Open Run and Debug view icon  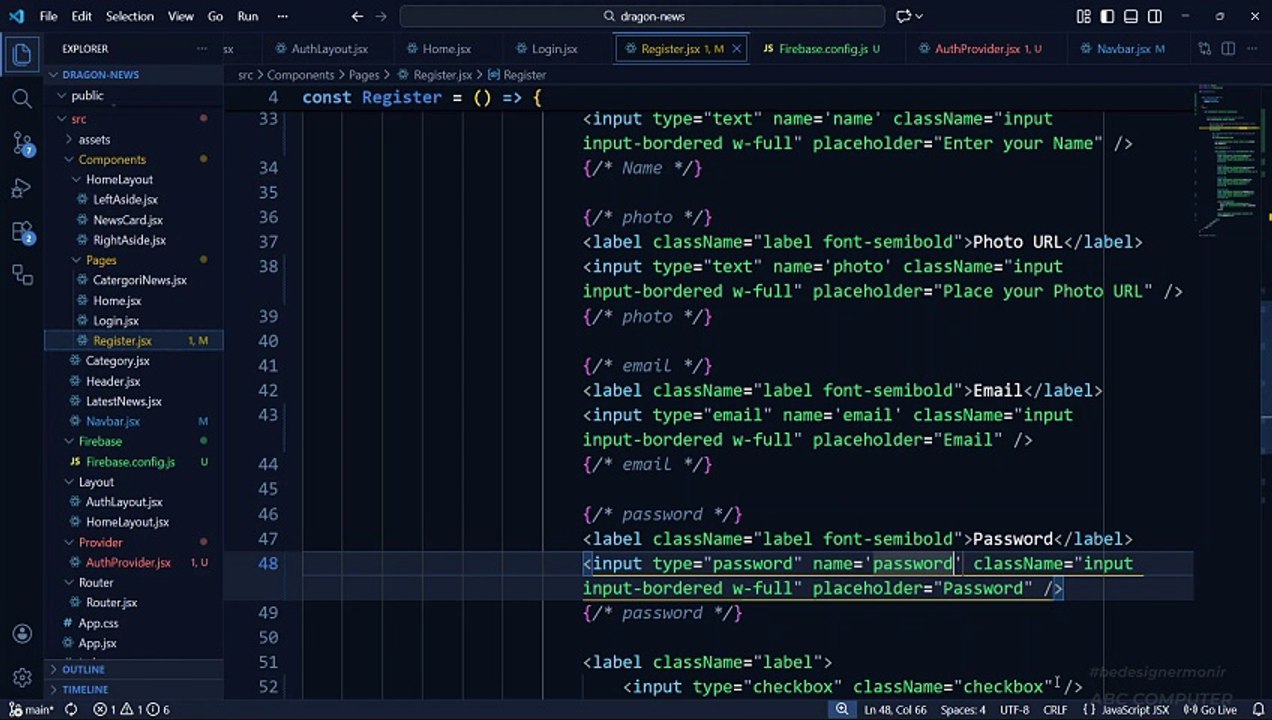click(22, 188)
